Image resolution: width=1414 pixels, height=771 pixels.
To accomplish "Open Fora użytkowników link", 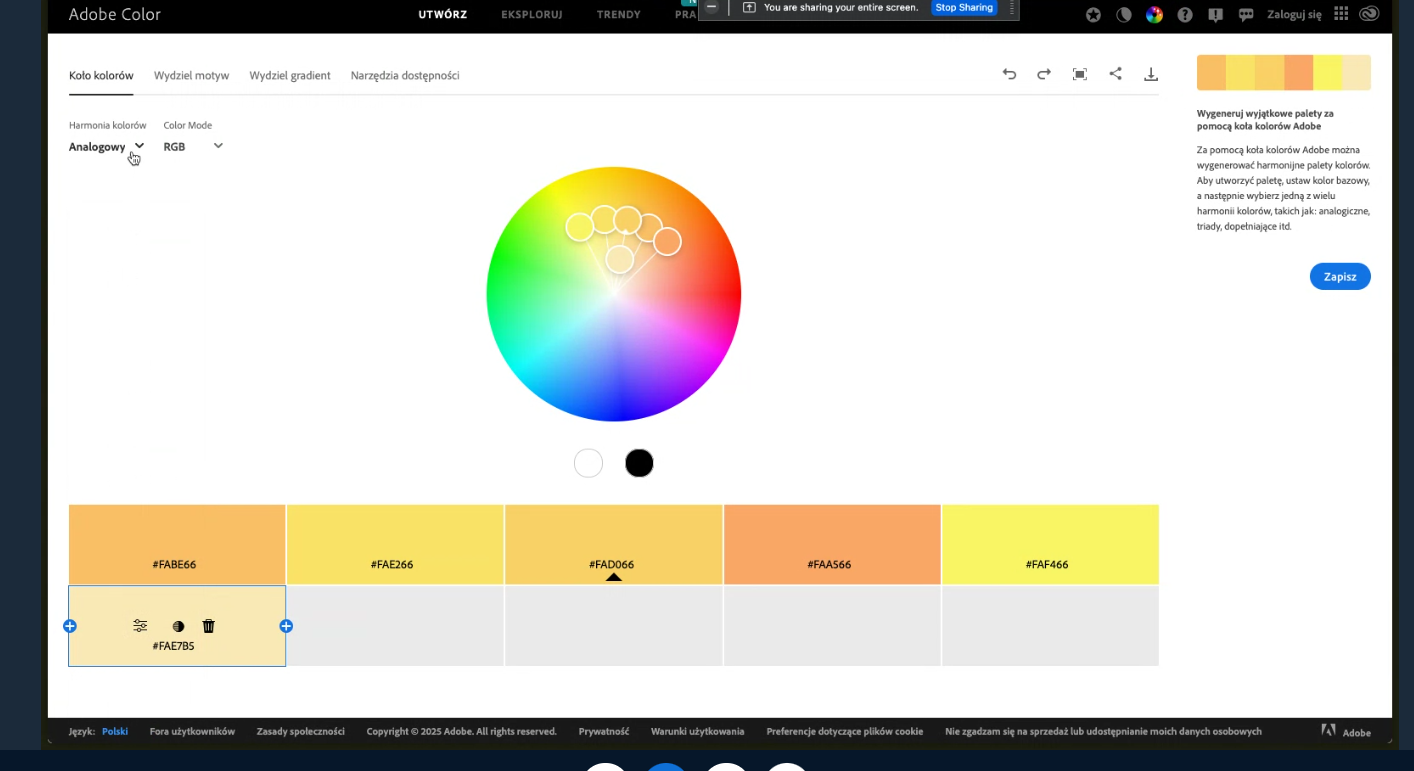I will coord(192,731).
